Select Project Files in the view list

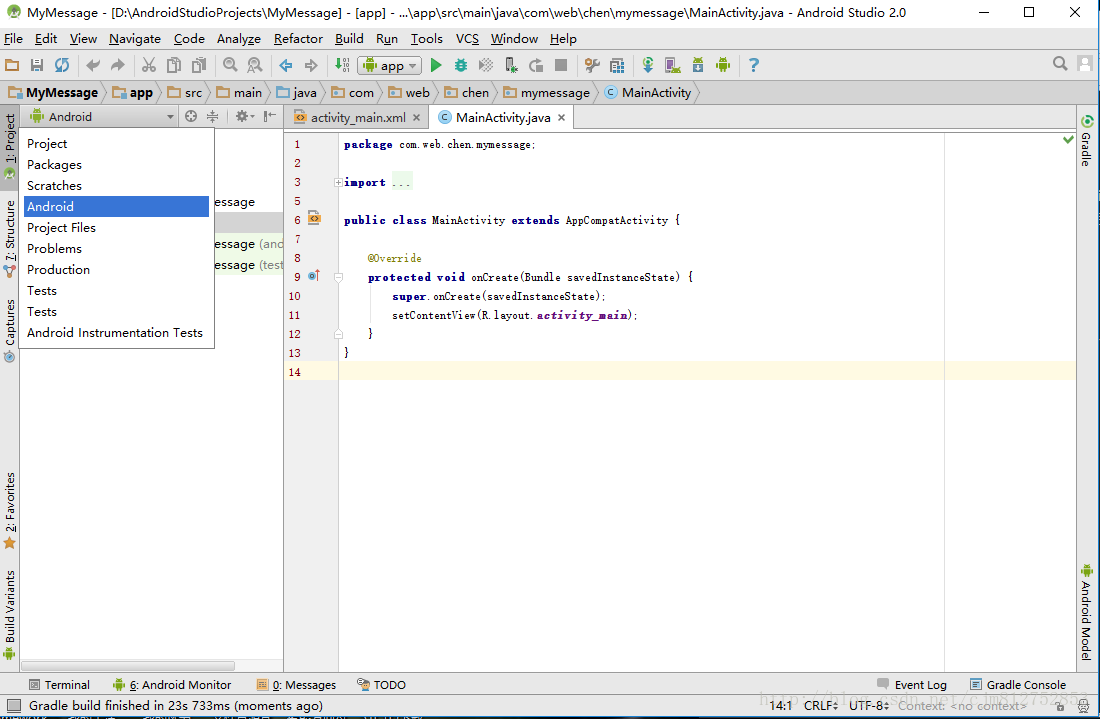(x=116, y=227)
